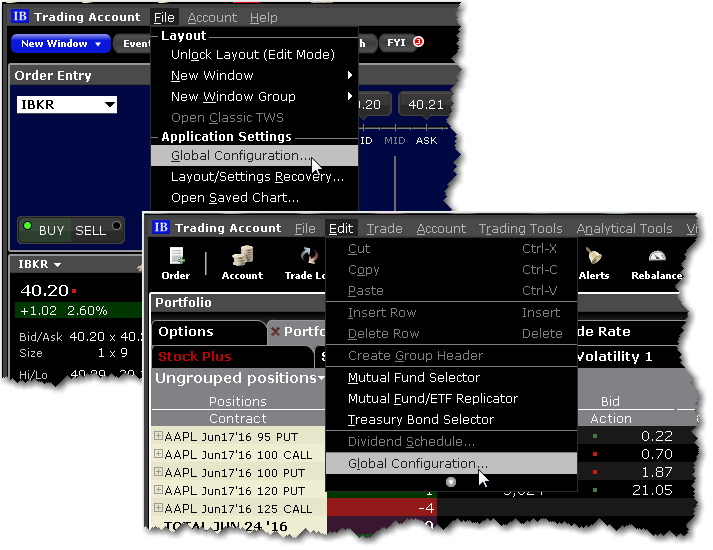Select Global Configuration in Edit menu

(x=452, y=463)
